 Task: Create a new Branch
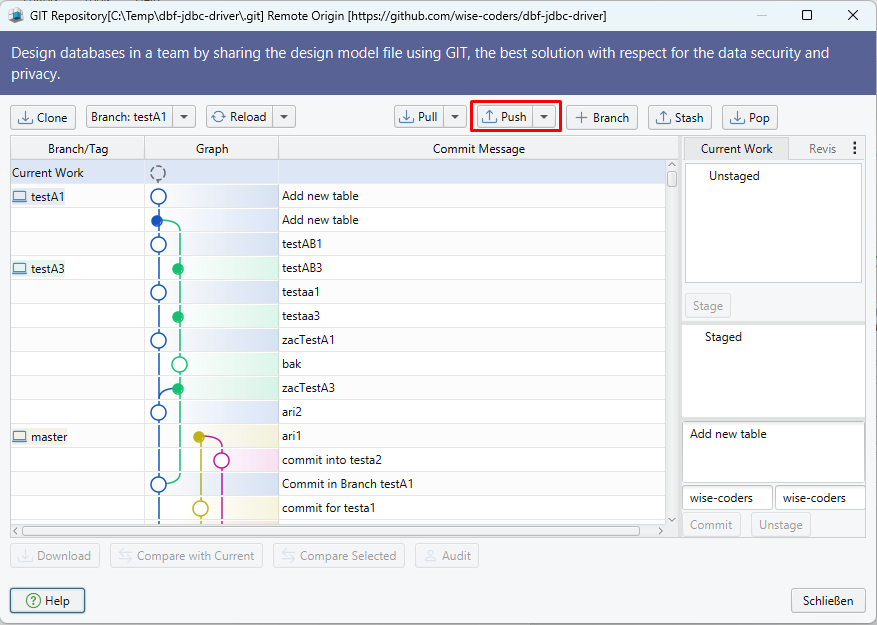coord(602,118)
